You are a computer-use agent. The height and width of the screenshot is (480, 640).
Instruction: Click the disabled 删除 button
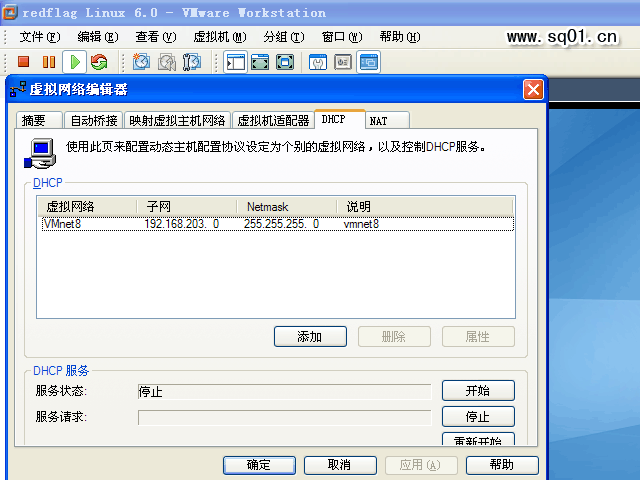[x=394, y=337]
